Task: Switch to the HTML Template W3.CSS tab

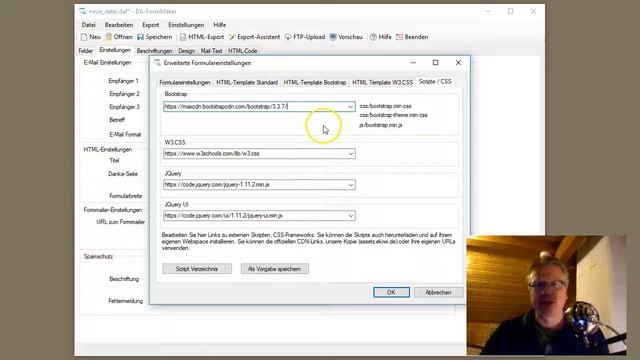Action: click(382, 82)
